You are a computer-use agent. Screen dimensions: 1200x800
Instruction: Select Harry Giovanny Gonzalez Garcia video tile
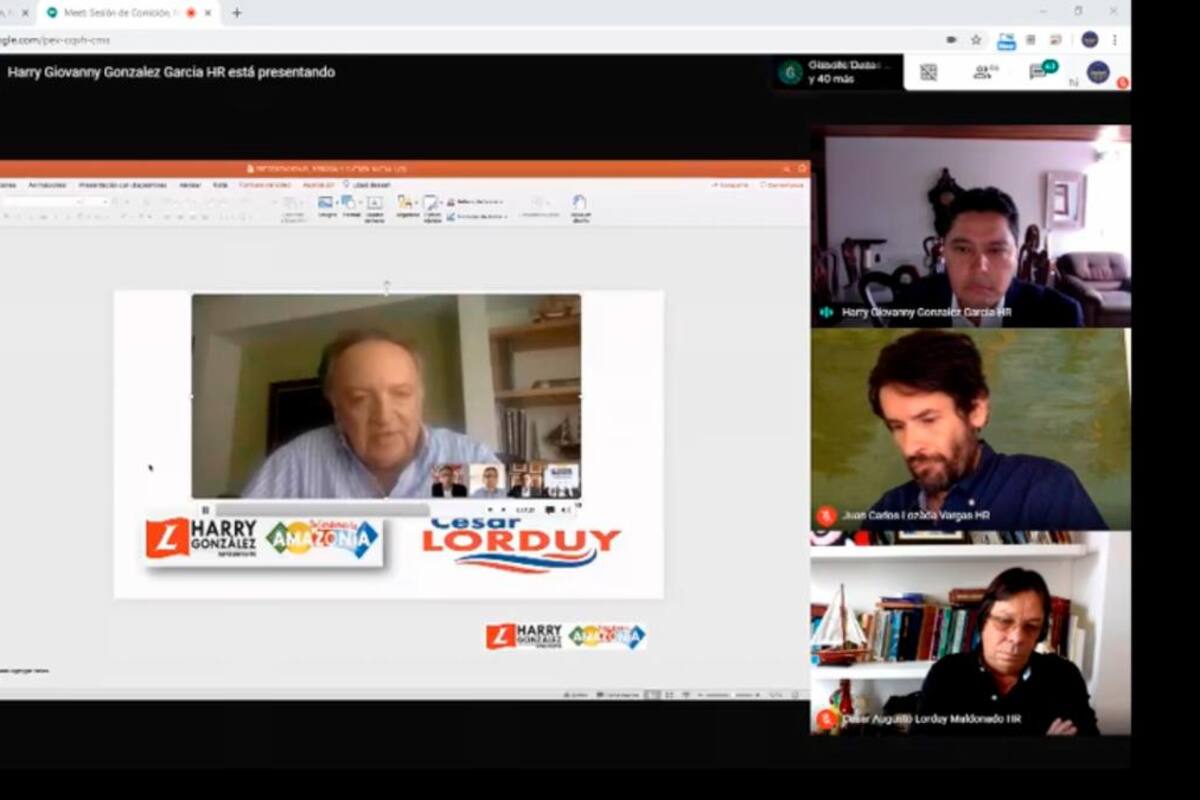pos(971,226)
